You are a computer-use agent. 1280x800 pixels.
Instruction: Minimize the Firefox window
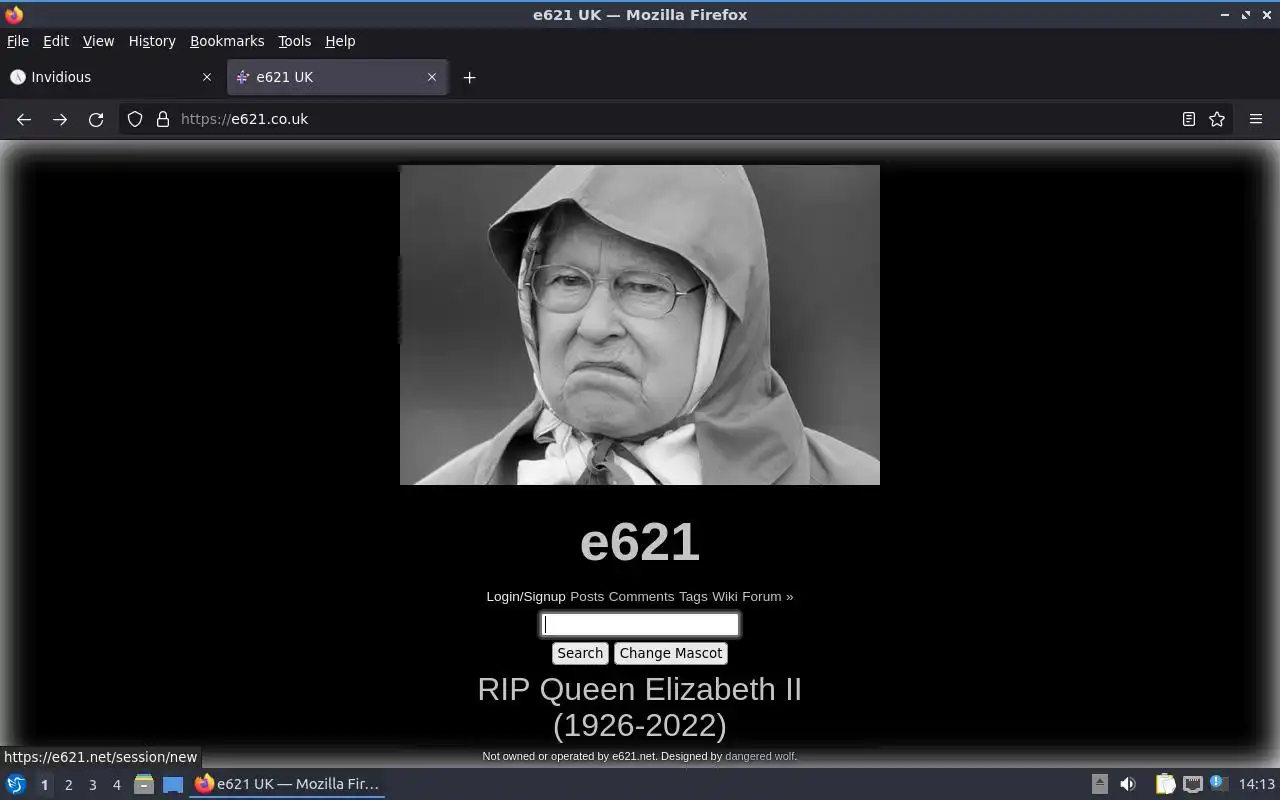[x=1225, y=15]
